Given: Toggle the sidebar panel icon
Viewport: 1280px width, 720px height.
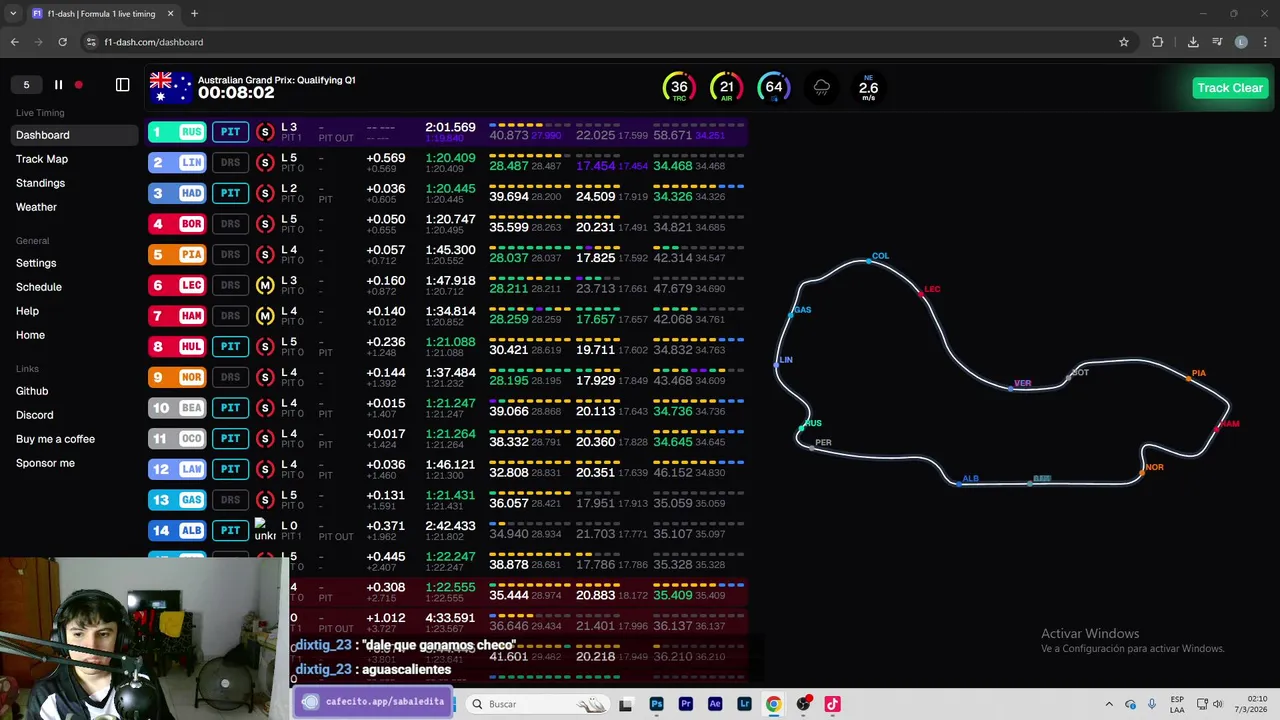Looking at the screenshot, I should coord(122,85).
